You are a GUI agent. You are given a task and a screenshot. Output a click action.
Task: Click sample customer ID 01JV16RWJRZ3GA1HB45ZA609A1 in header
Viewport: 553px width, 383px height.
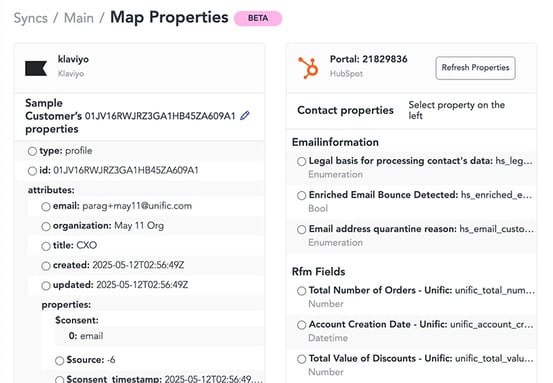tap(160, 116)
